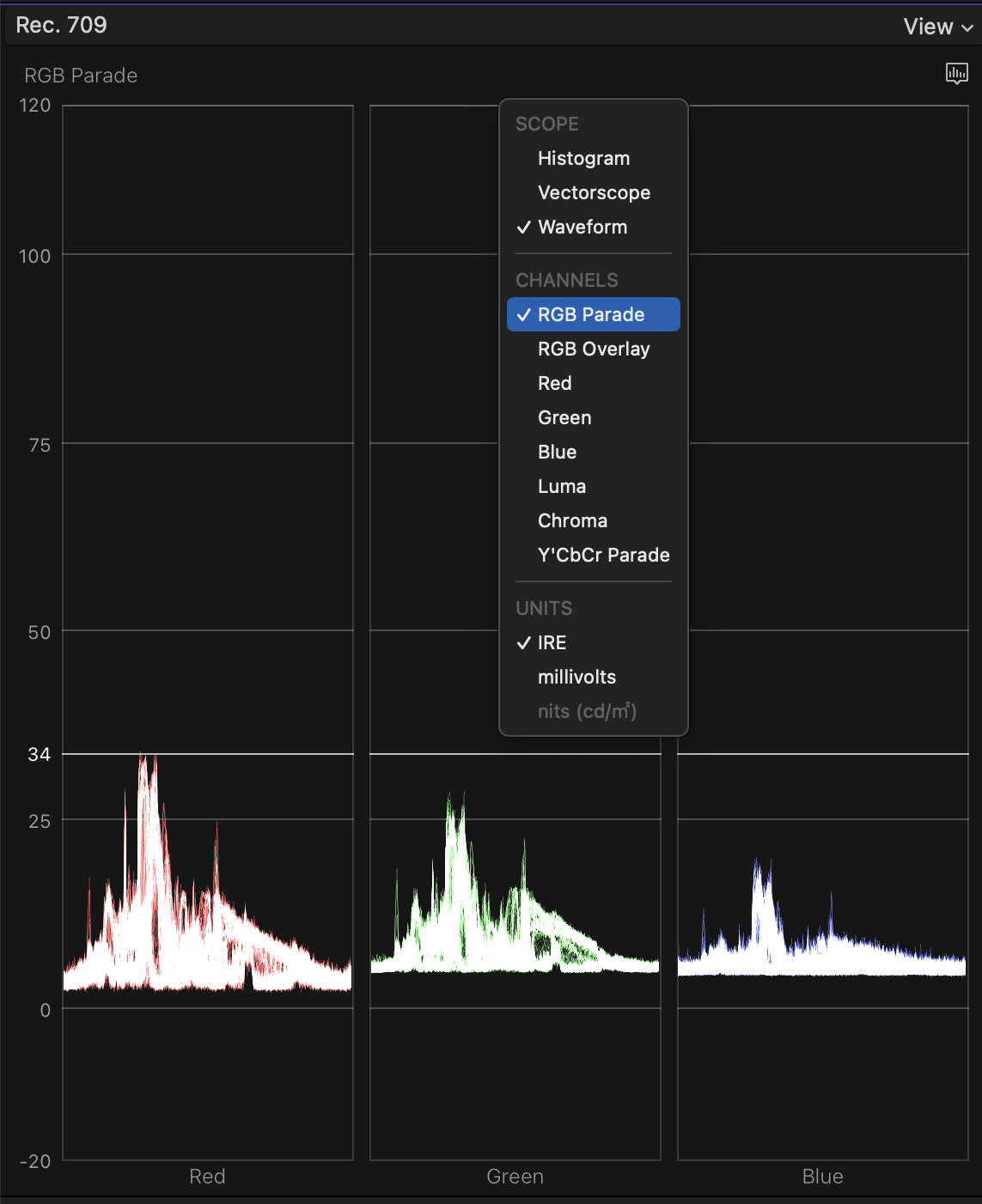Click the -20 scale value
Screen dimensions: 982x1204
click(x=35, y=1161)
